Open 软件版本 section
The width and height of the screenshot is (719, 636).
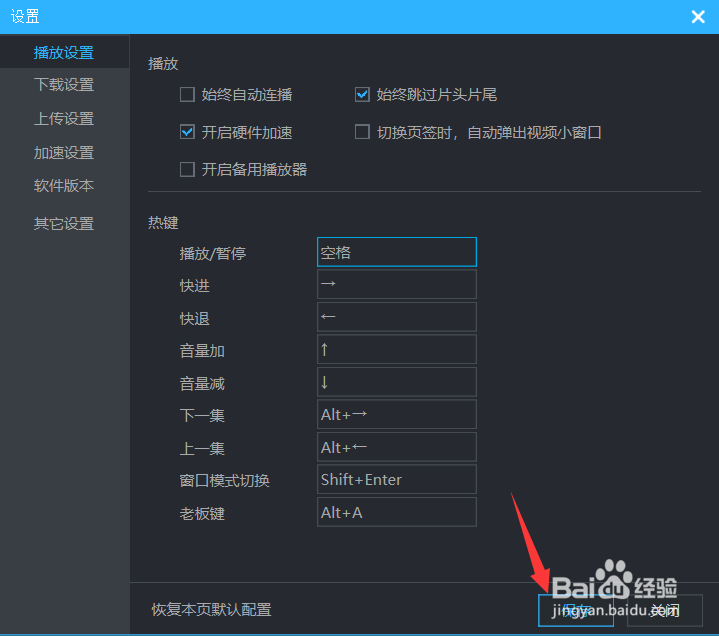coord(64,186)
